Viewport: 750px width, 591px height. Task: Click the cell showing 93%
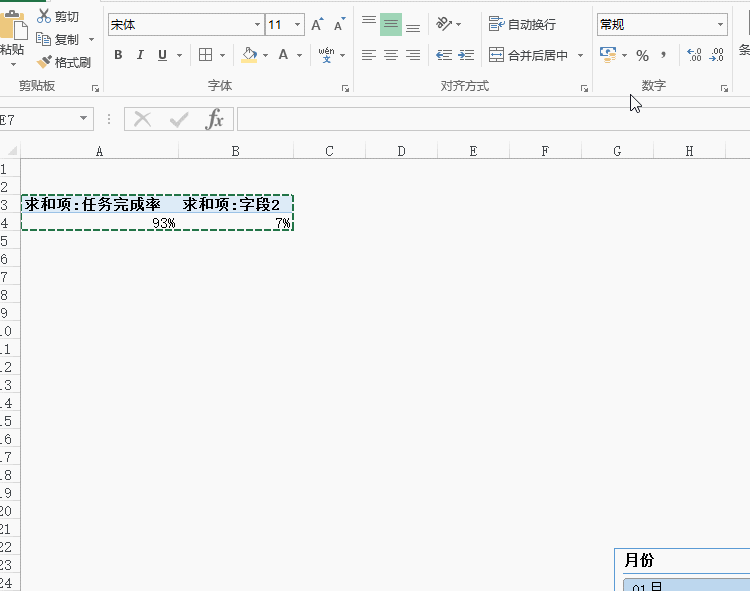[99, 223]
